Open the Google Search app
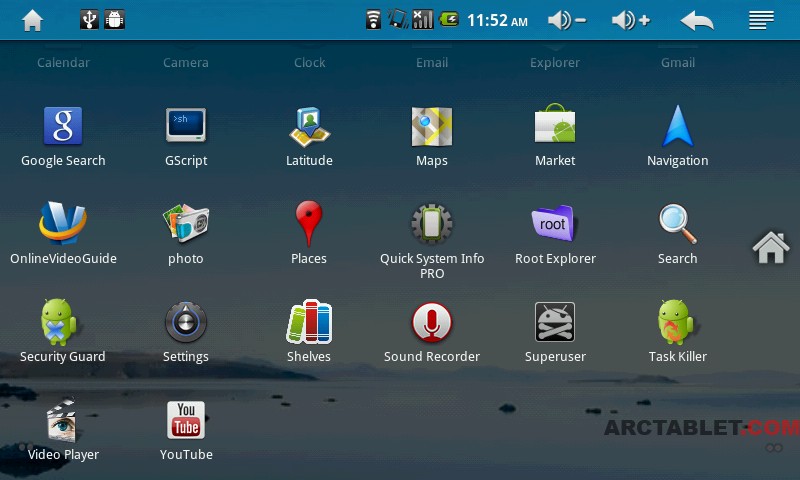 [x=63, y=126]
